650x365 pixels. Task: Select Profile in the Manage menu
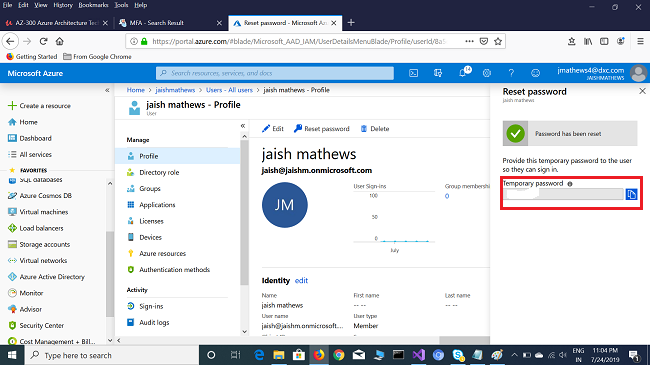click(177, 156)
